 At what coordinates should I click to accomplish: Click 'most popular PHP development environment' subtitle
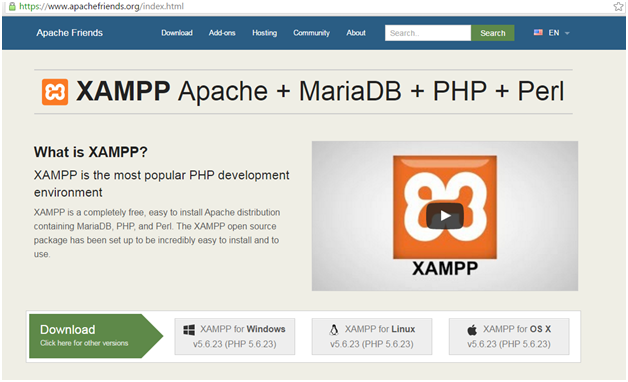161,184
